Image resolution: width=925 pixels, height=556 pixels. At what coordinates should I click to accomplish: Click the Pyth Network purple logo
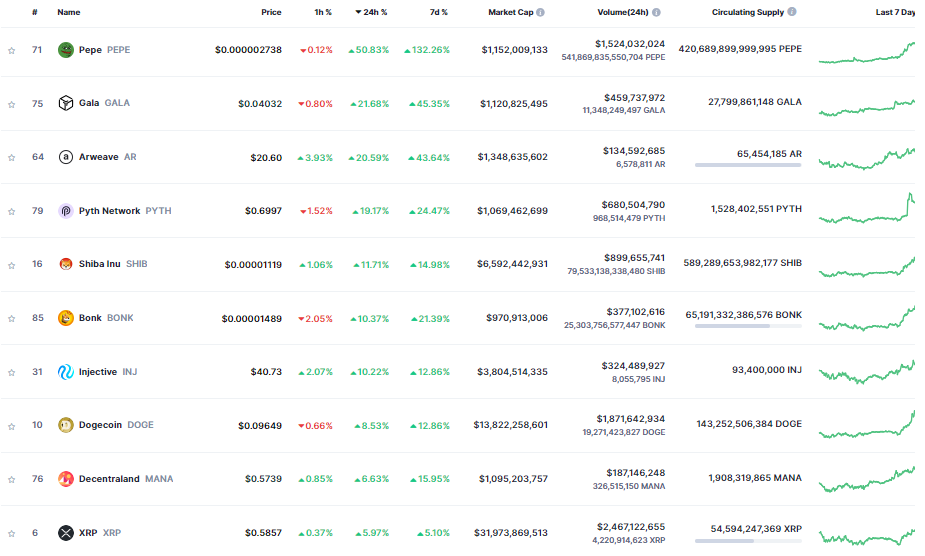tap(65, 211)
